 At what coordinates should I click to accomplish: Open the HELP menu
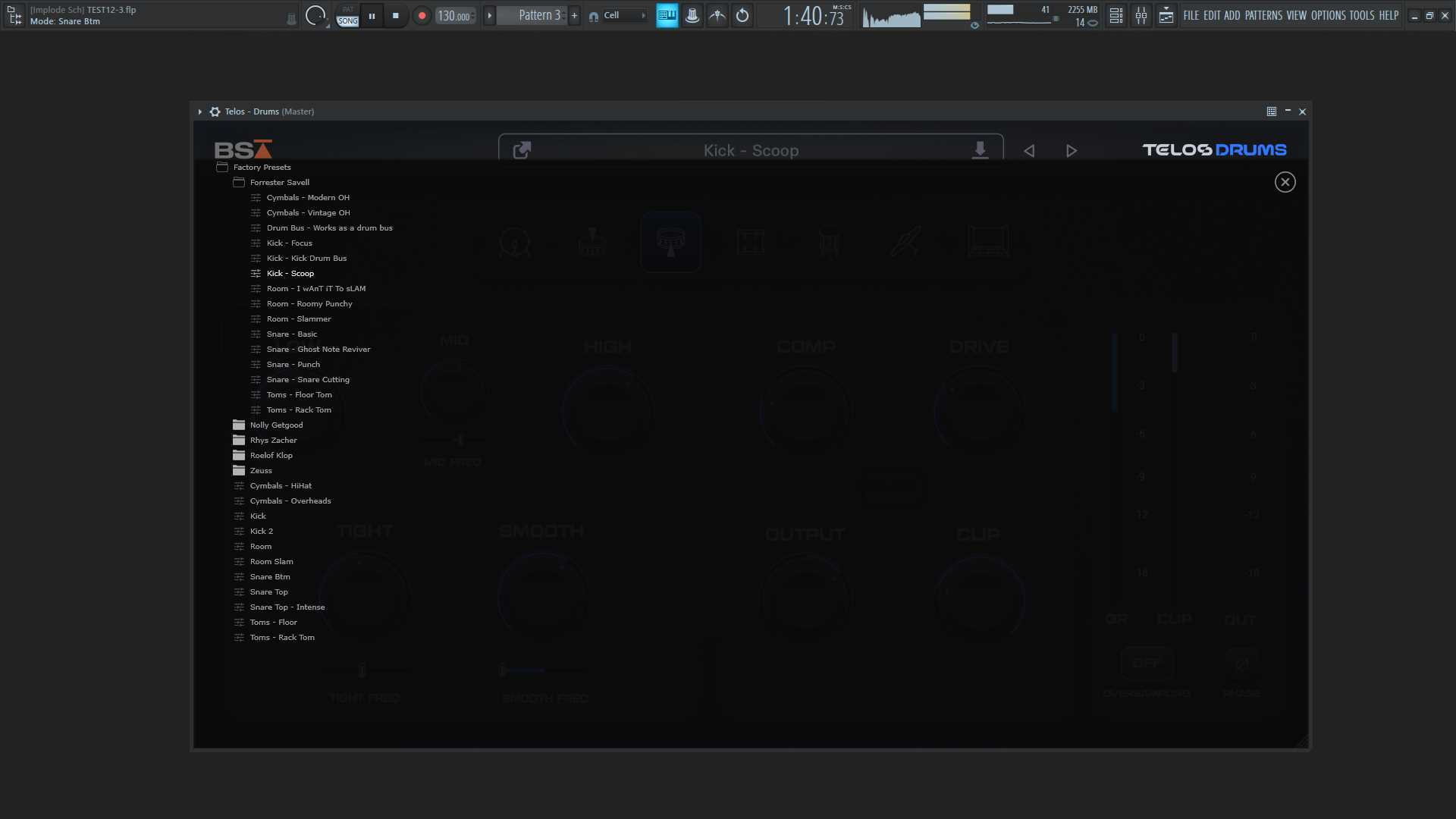(1389, 15)
